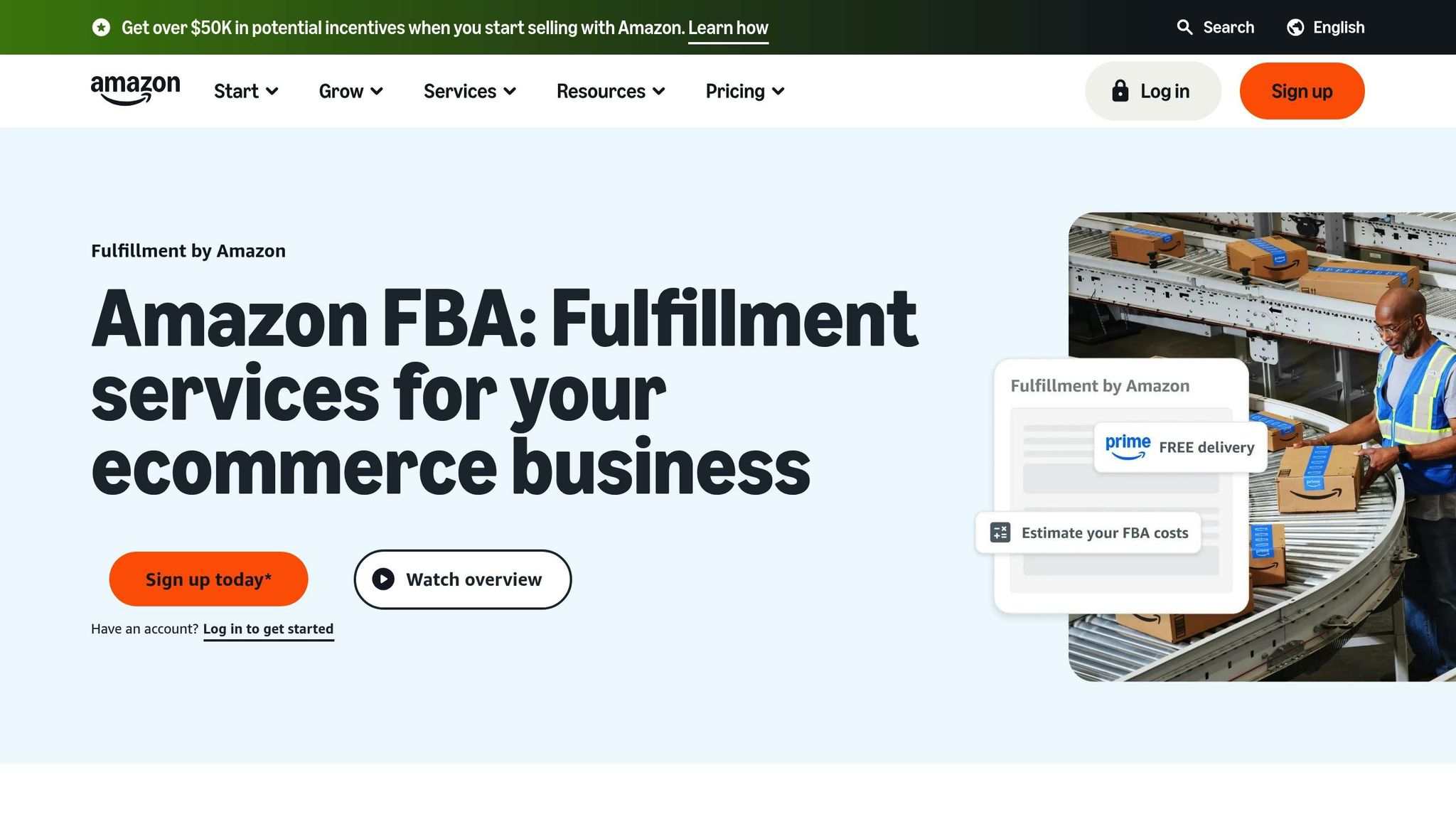Open Search in top bar

click(1215, 27)
